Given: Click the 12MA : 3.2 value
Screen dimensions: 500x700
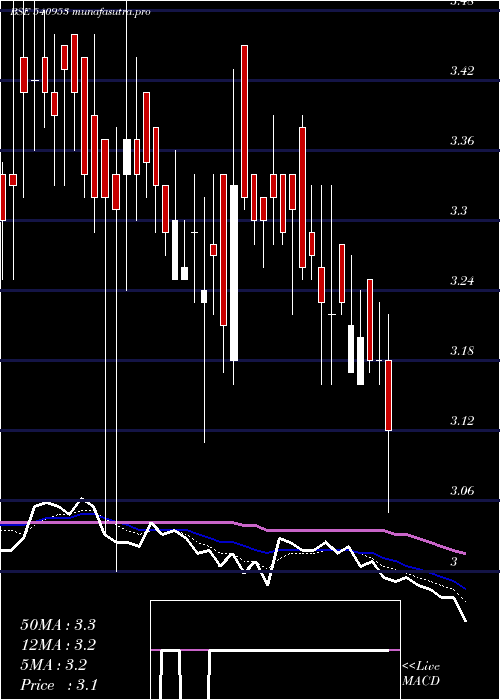Looking at the screenshot, I should click(x=58, y=645).
